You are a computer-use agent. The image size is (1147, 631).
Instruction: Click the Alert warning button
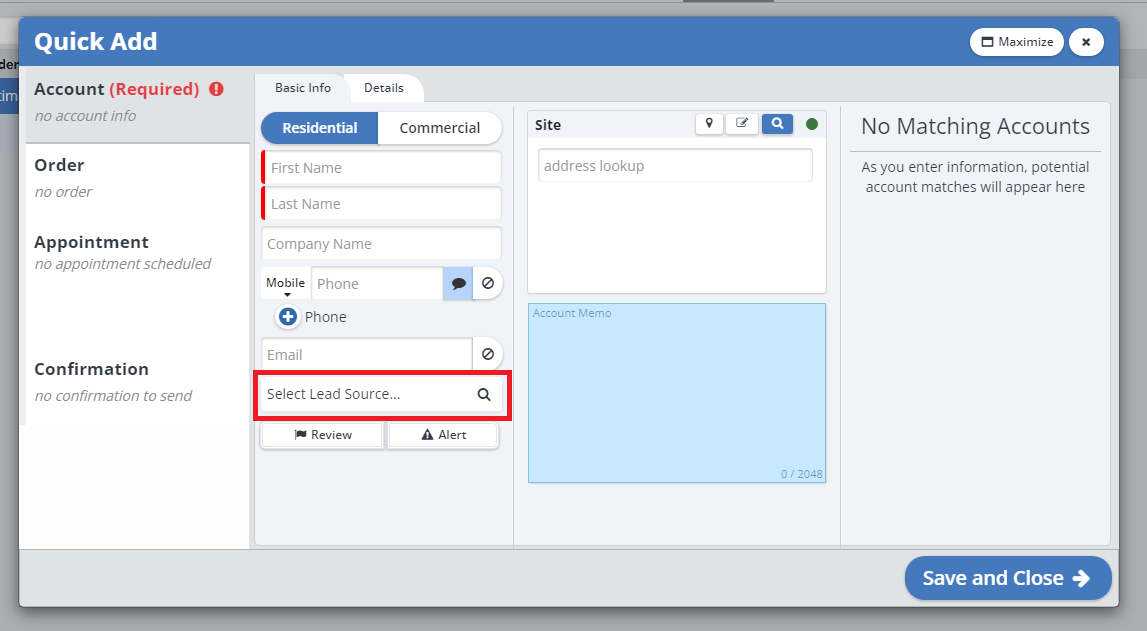coord(443,435)
